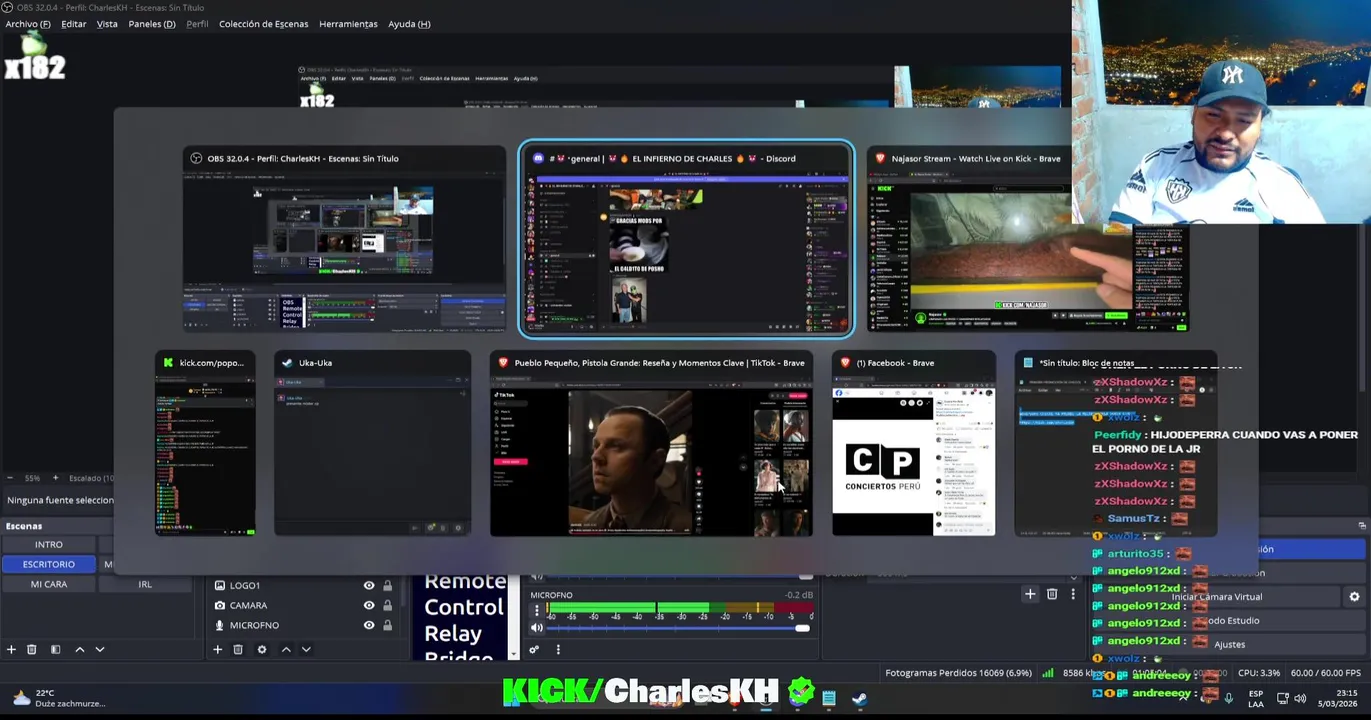
Task: Remove the scene transition with the trash icon
Action: pyautogui.click(x=1052, y=594)
